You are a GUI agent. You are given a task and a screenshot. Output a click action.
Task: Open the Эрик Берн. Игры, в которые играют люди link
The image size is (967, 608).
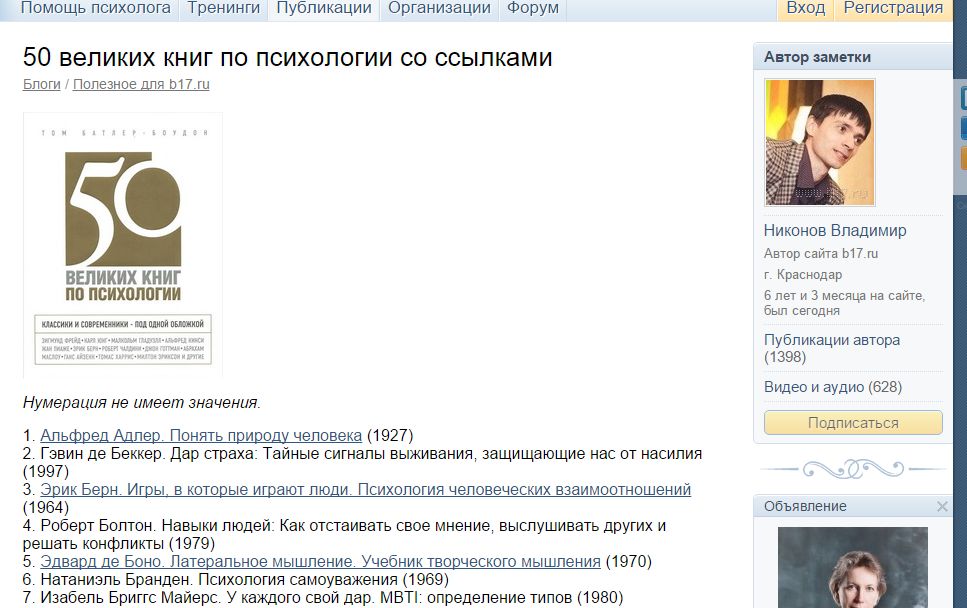(x=365, y=490)
